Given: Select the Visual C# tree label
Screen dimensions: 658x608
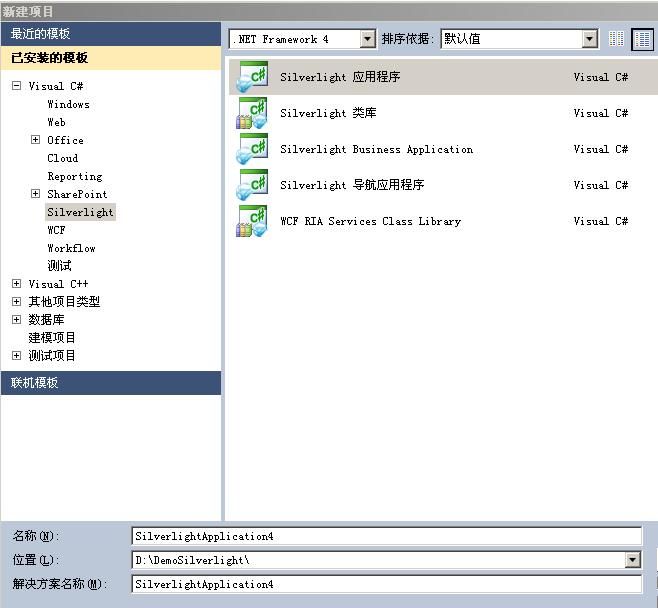Looking at the screenshot, I should click(56, 86).
